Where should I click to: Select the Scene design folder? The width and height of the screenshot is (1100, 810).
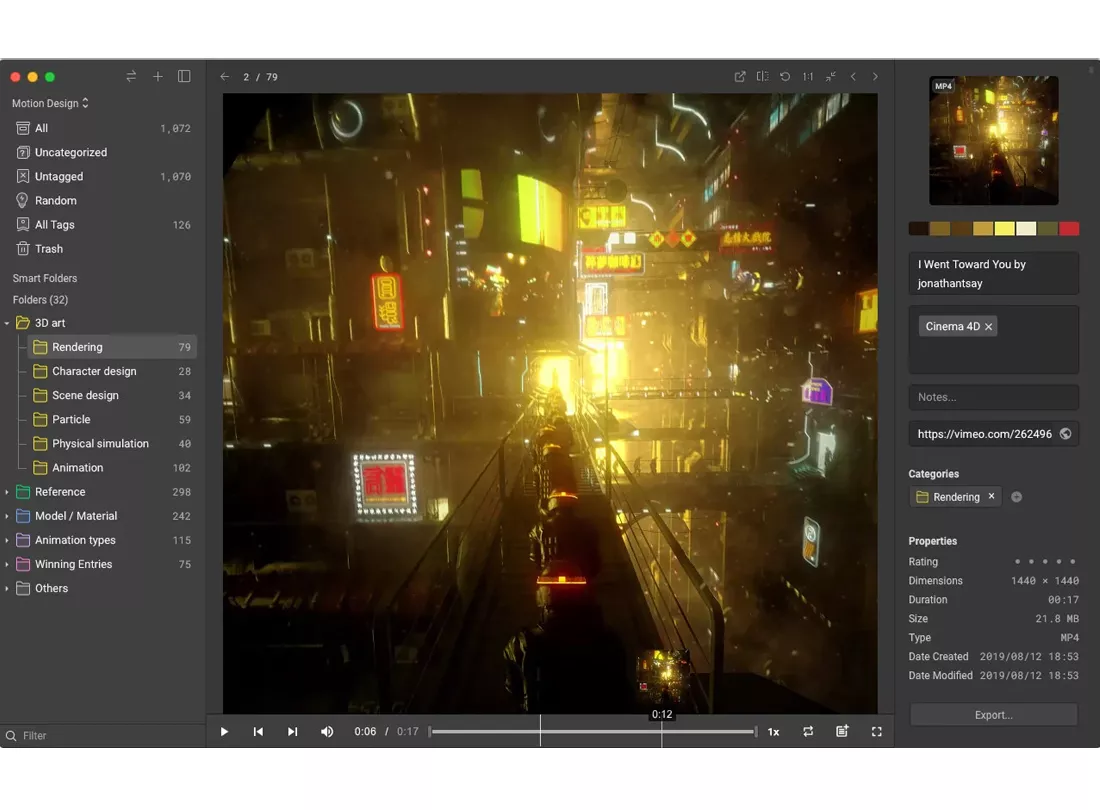pyautogui.click(x=112, y=396)
